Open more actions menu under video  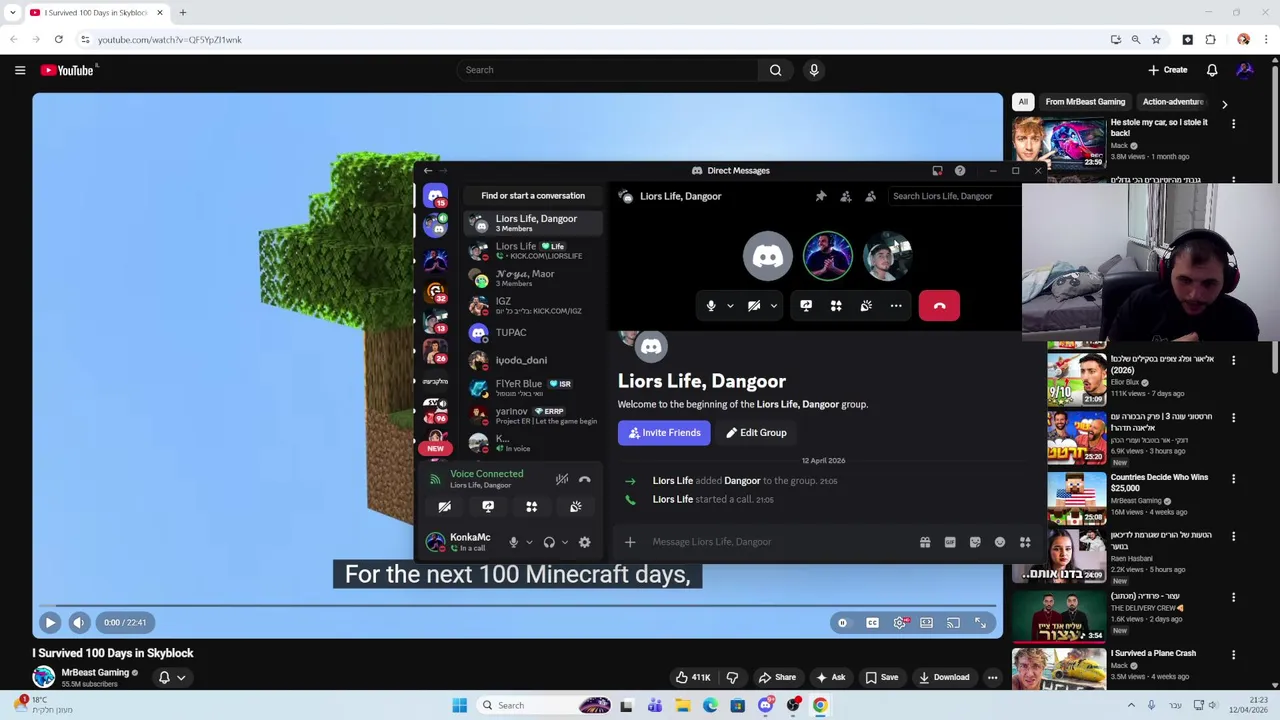pos(992,677)
